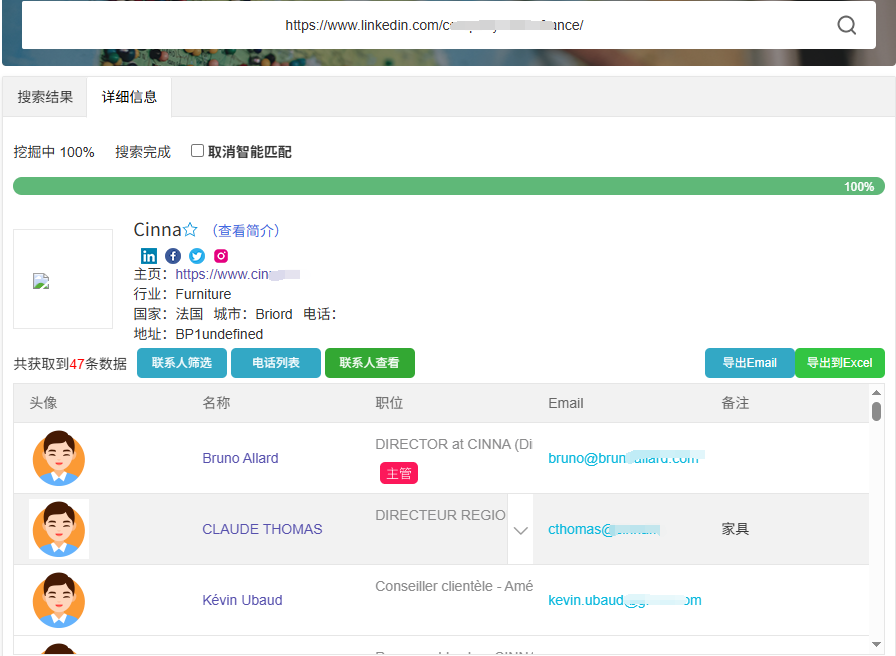Switch to the 搜索结果 tab
The height and width of the screenshot is (656, 896).
(45, 97)
